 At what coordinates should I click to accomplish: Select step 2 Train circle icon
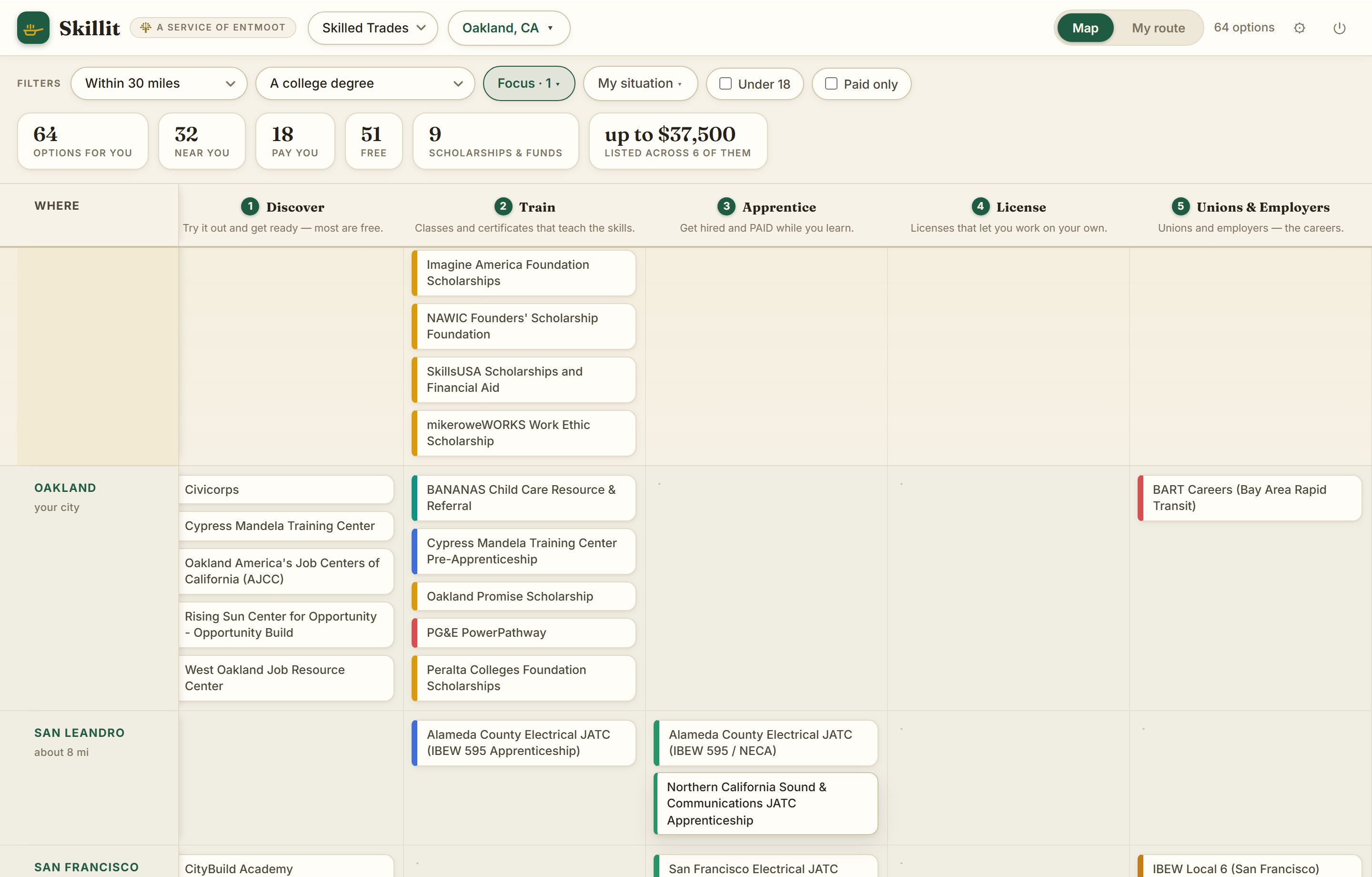pos(503,206)
